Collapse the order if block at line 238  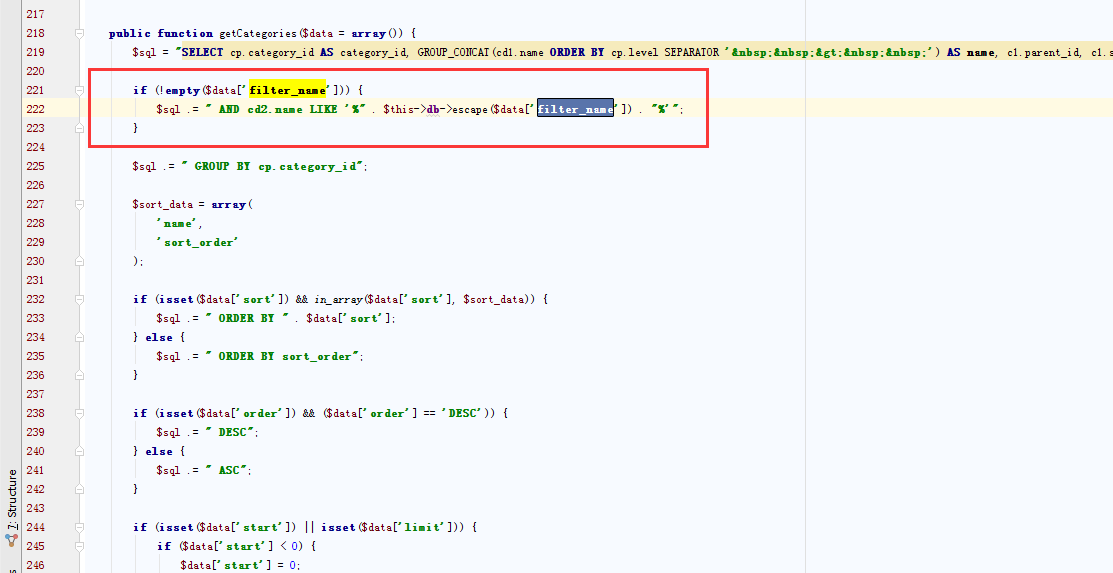80,413
